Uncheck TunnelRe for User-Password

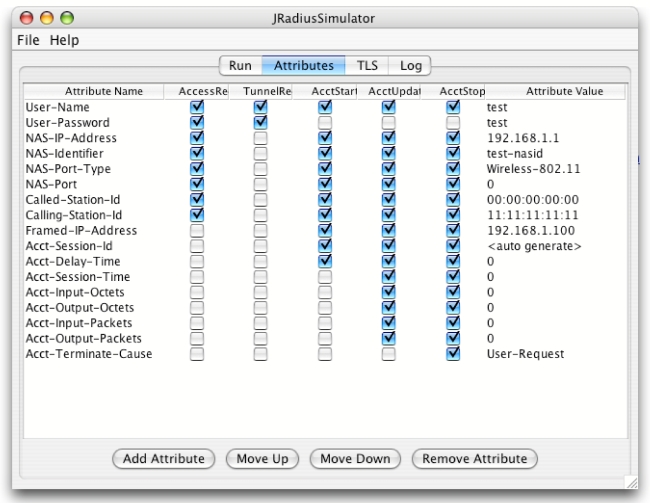coord(260,122)
